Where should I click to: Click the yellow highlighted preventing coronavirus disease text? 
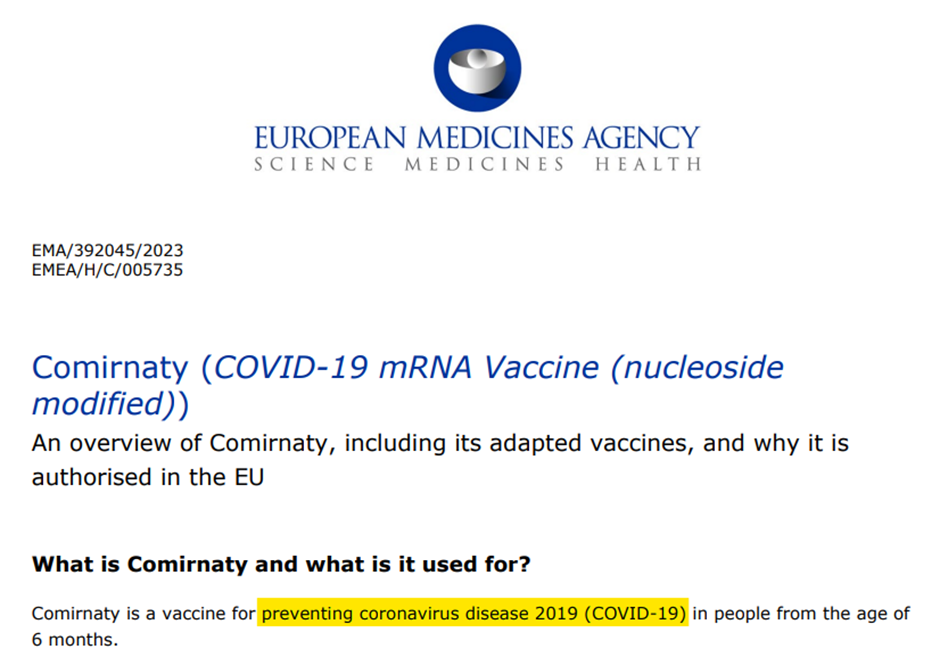pyautogui.click(x=423, y=612)
